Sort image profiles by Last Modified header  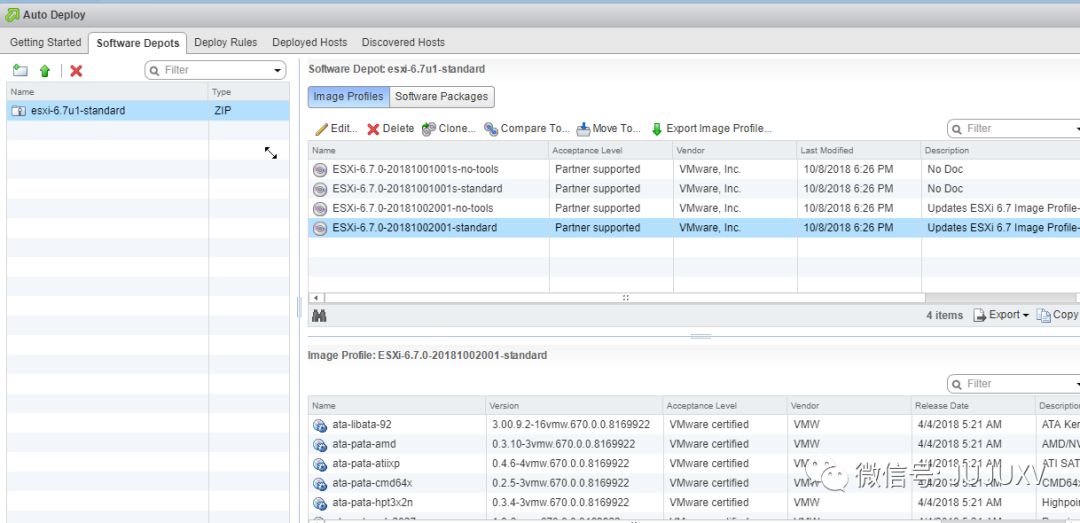pyautogui.click(x=859, y=150)
